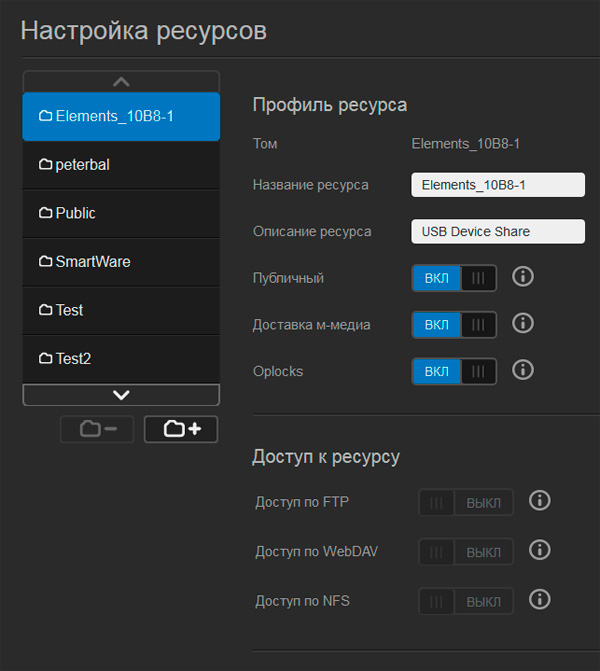Select the peterbal share
This screenshot has height=671, width=600.
click(x=121, y=165)
